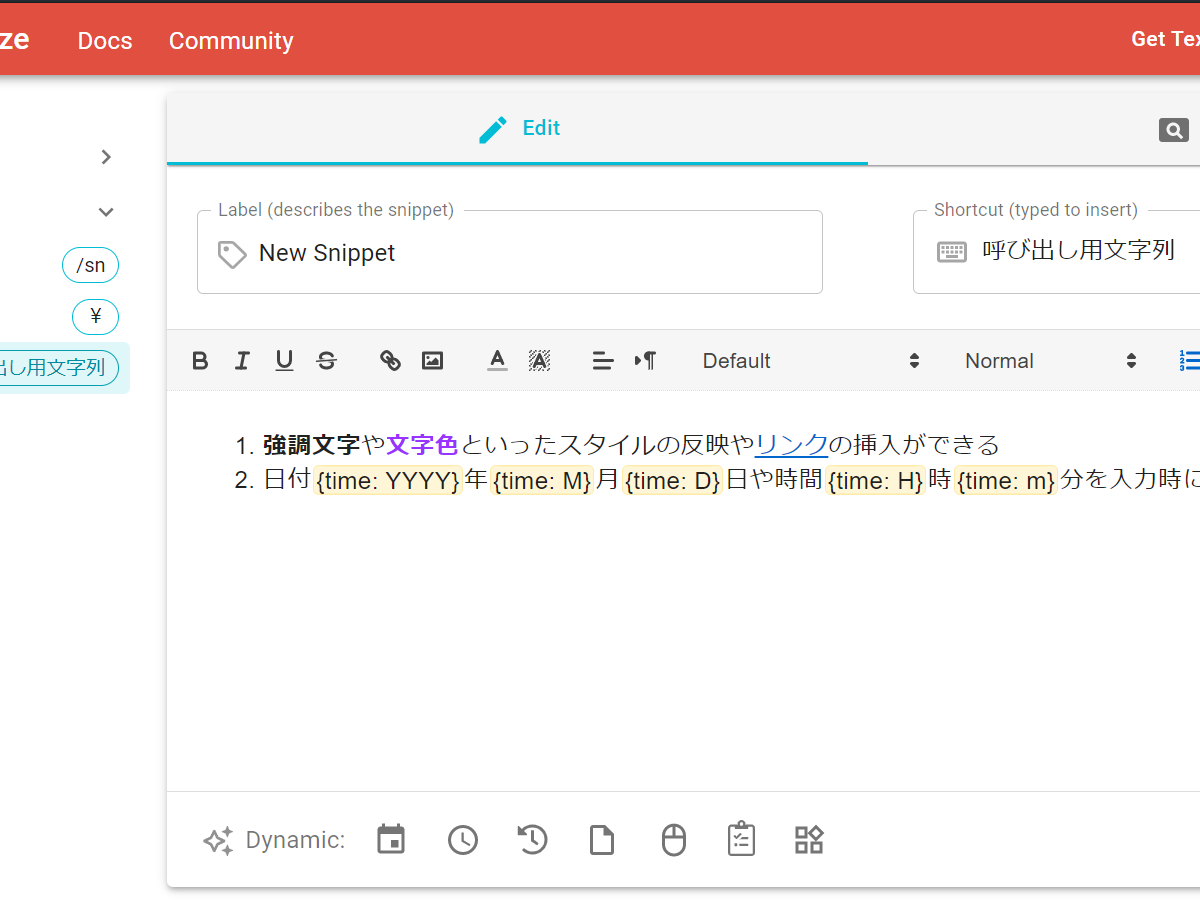Screen dimensions: 1200x900
Task: Open the Community page link
Action: 231,41
